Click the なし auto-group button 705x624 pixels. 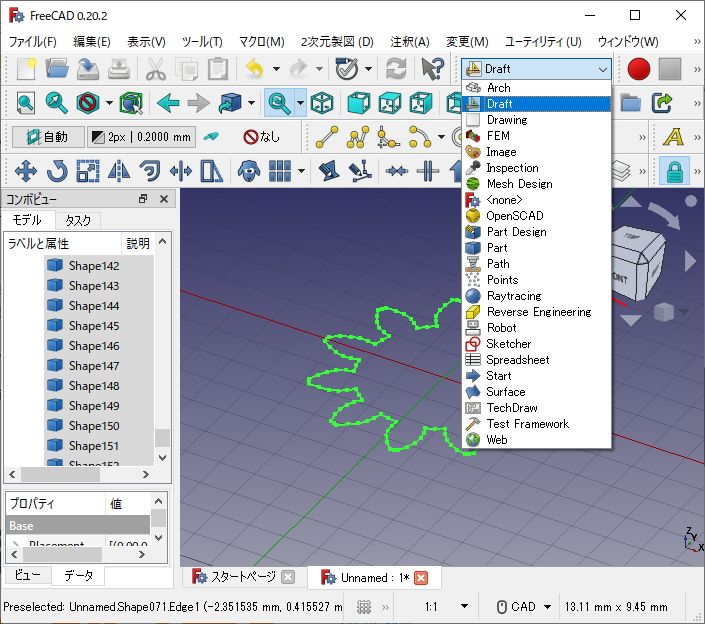261,137
